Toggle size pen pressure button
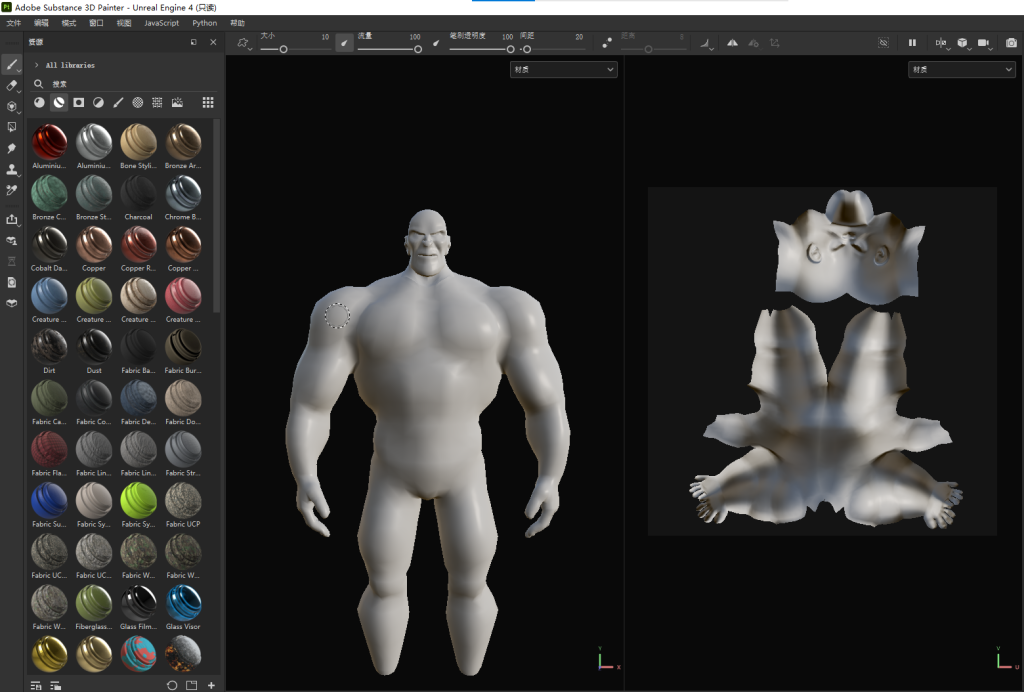This screenshot has width=1024, height=692. pyautogui.click(x=343, y=43)
